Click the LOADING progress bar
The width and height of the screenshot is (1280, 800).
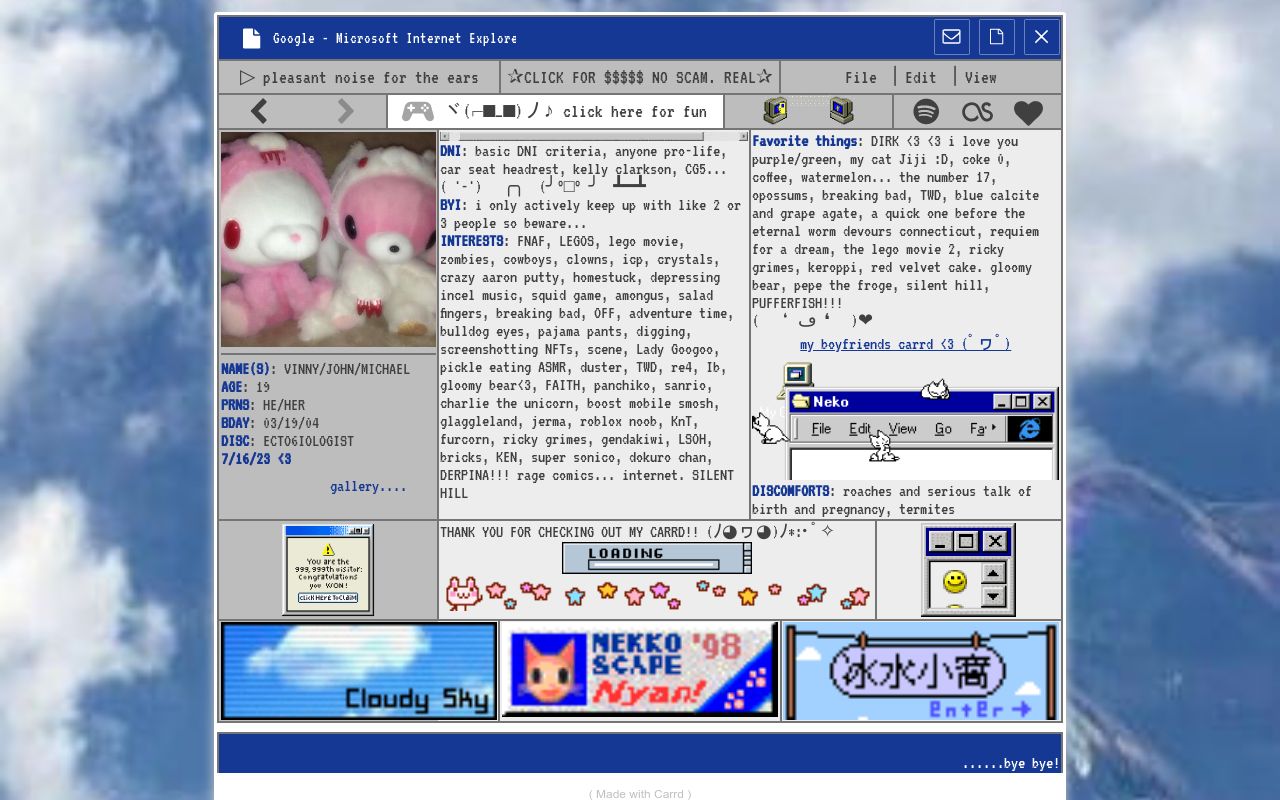point(656,558)
